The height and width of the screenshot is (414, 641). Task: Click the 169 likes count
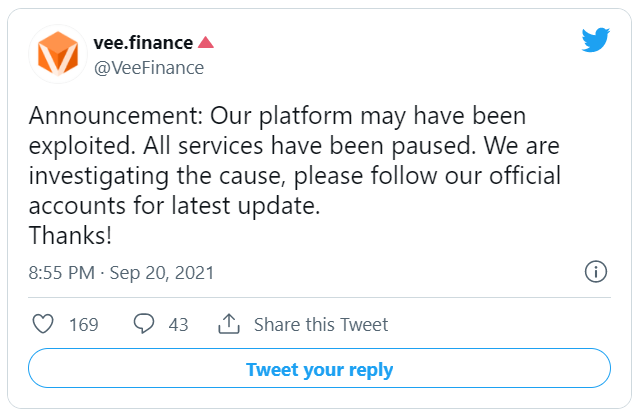(x=84, y=325)
